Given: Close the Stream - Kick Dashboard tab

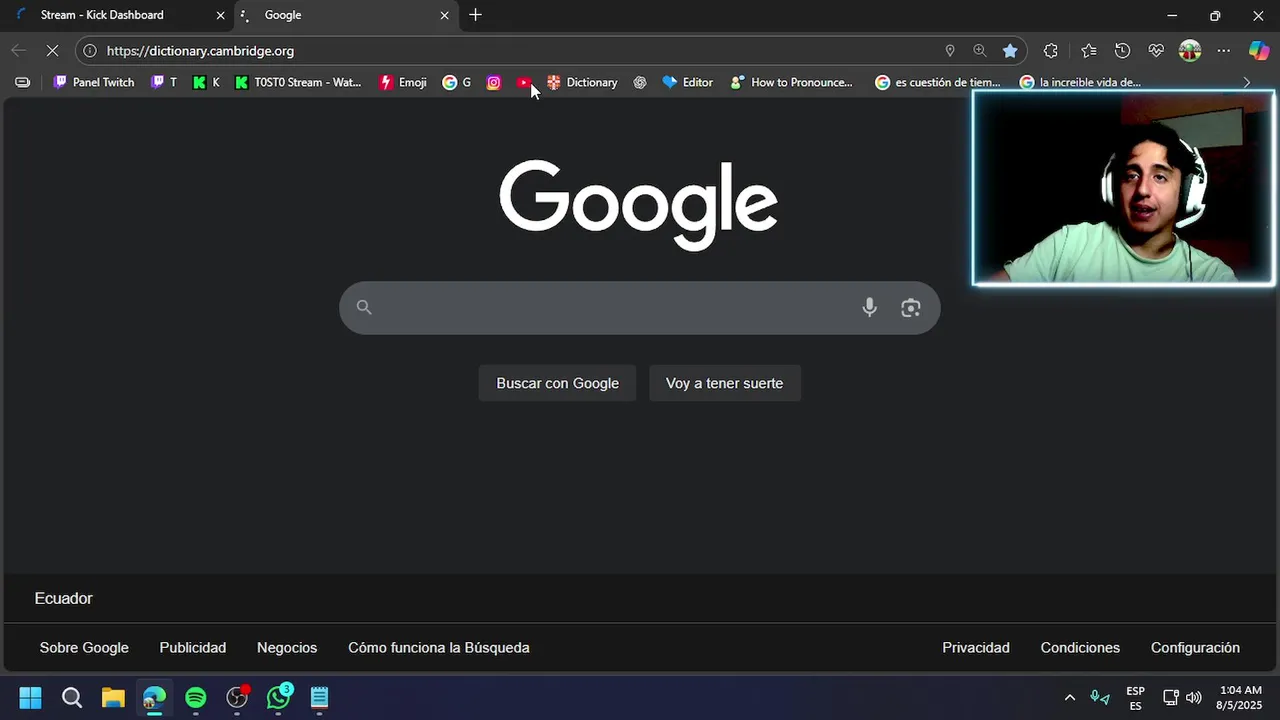Looking at the screenshot, I should coord(221,15).
